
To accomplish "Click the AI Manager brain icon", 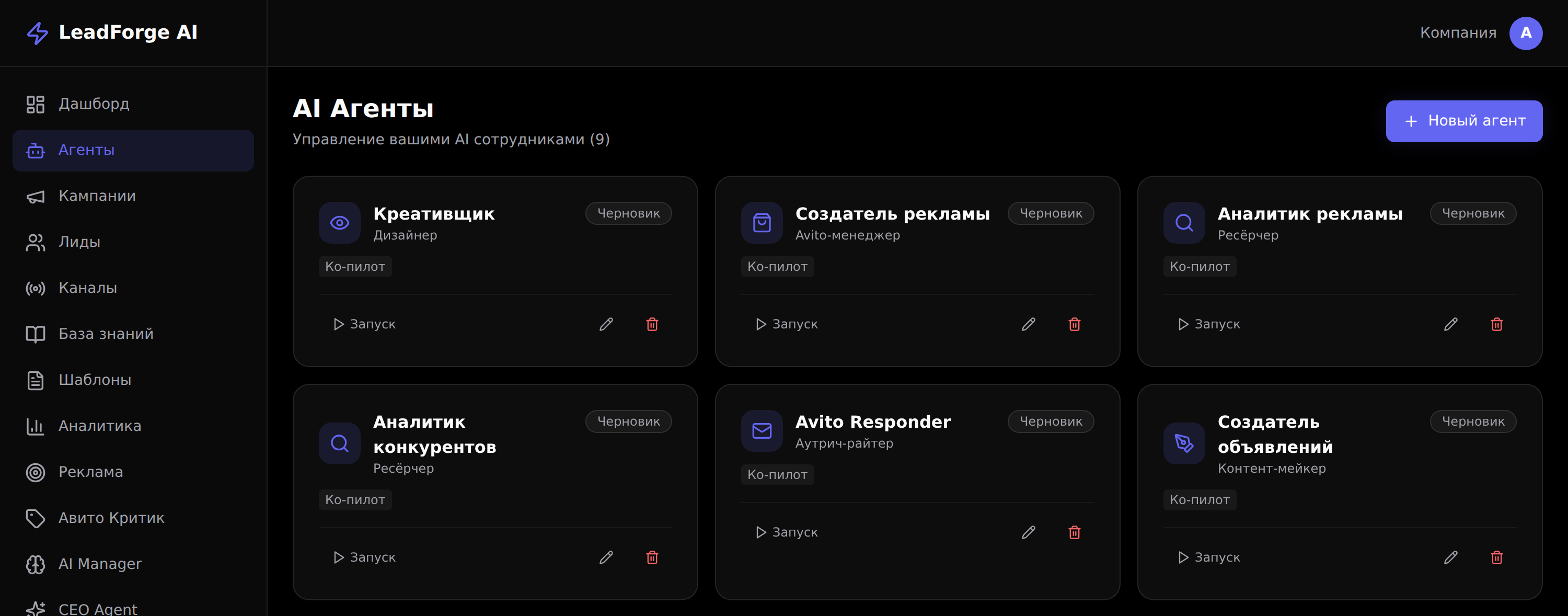I will click(36, 564).
